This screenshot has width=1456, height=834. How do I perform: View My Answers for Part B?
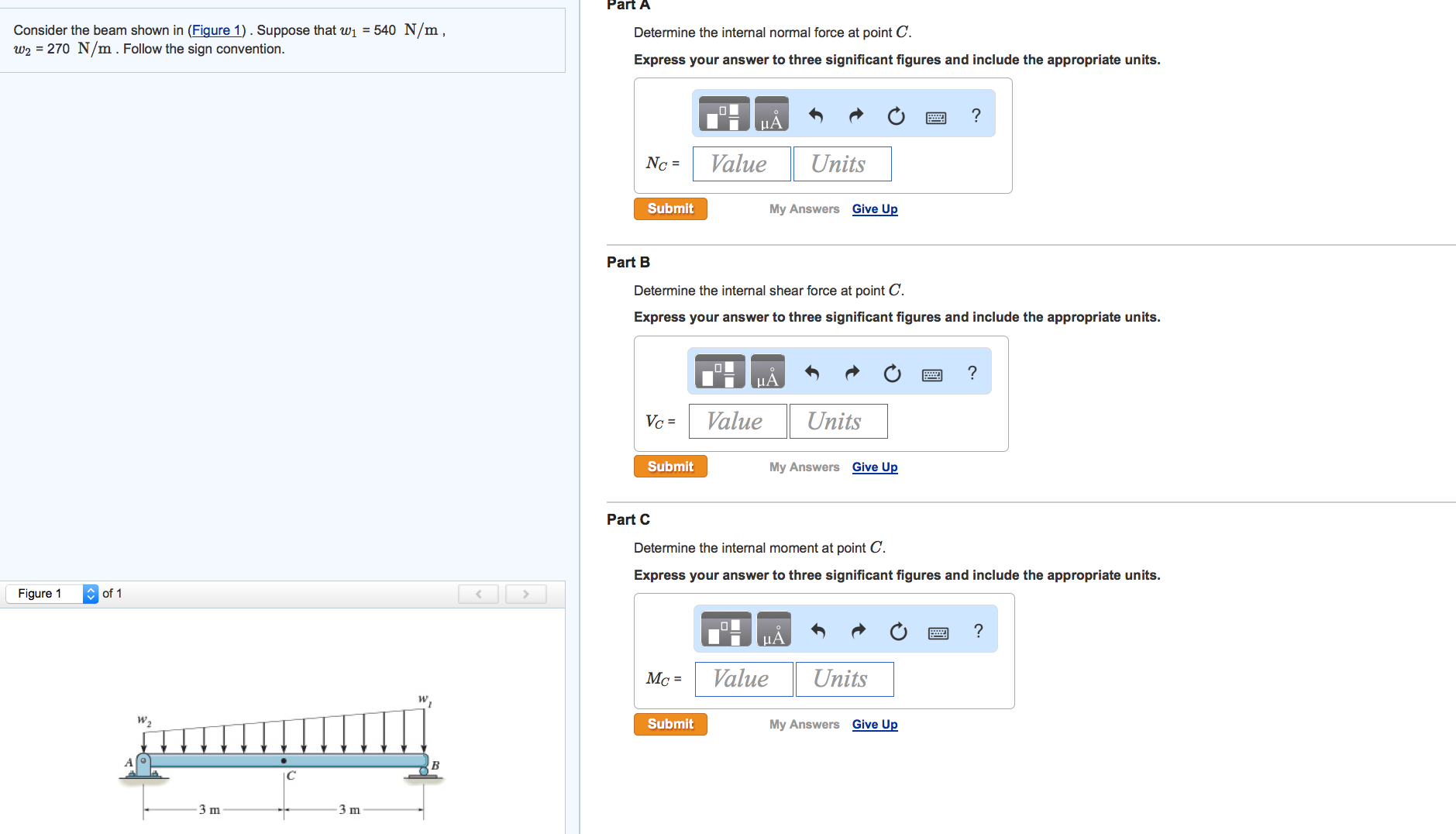(804, 467)
